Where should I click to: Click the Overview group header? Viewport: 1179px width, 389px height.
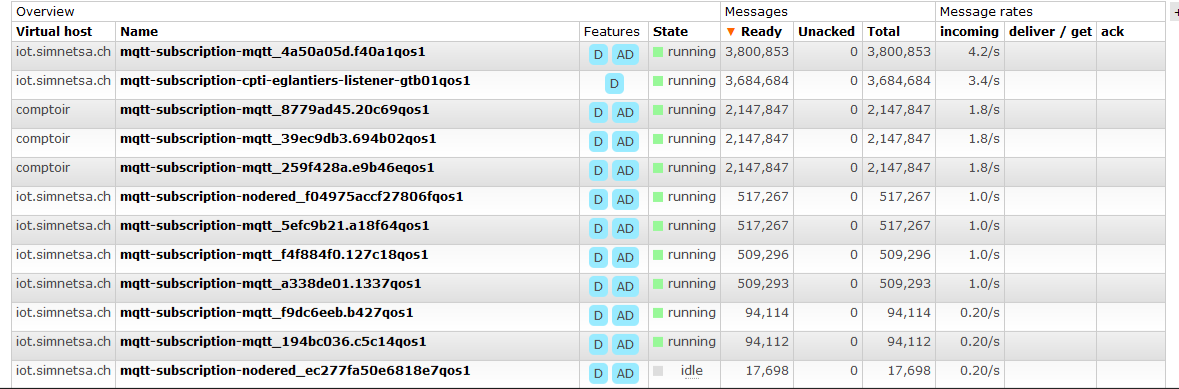[x=45, y=11]
